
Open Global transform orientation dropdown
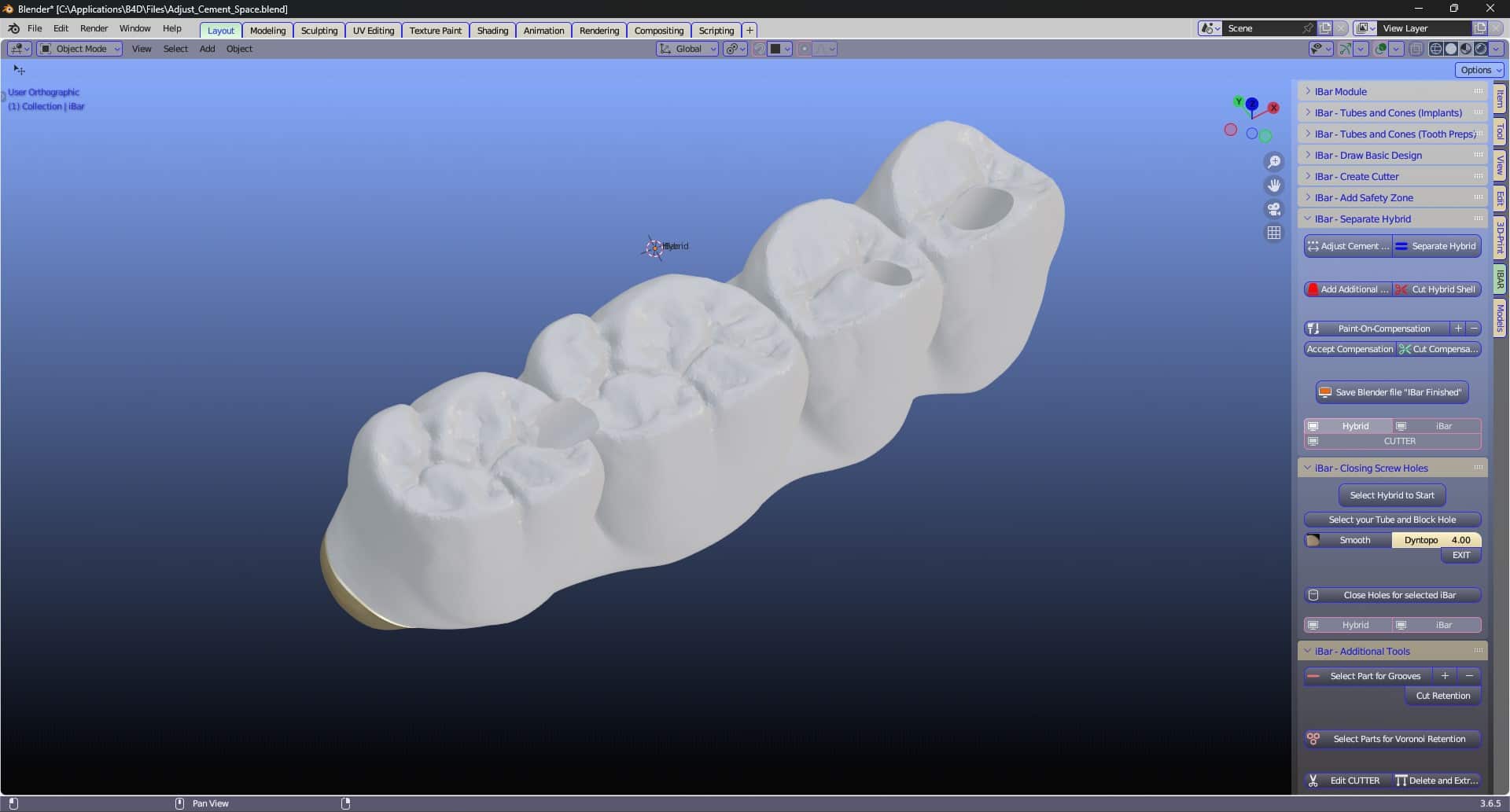coord(687,49)
